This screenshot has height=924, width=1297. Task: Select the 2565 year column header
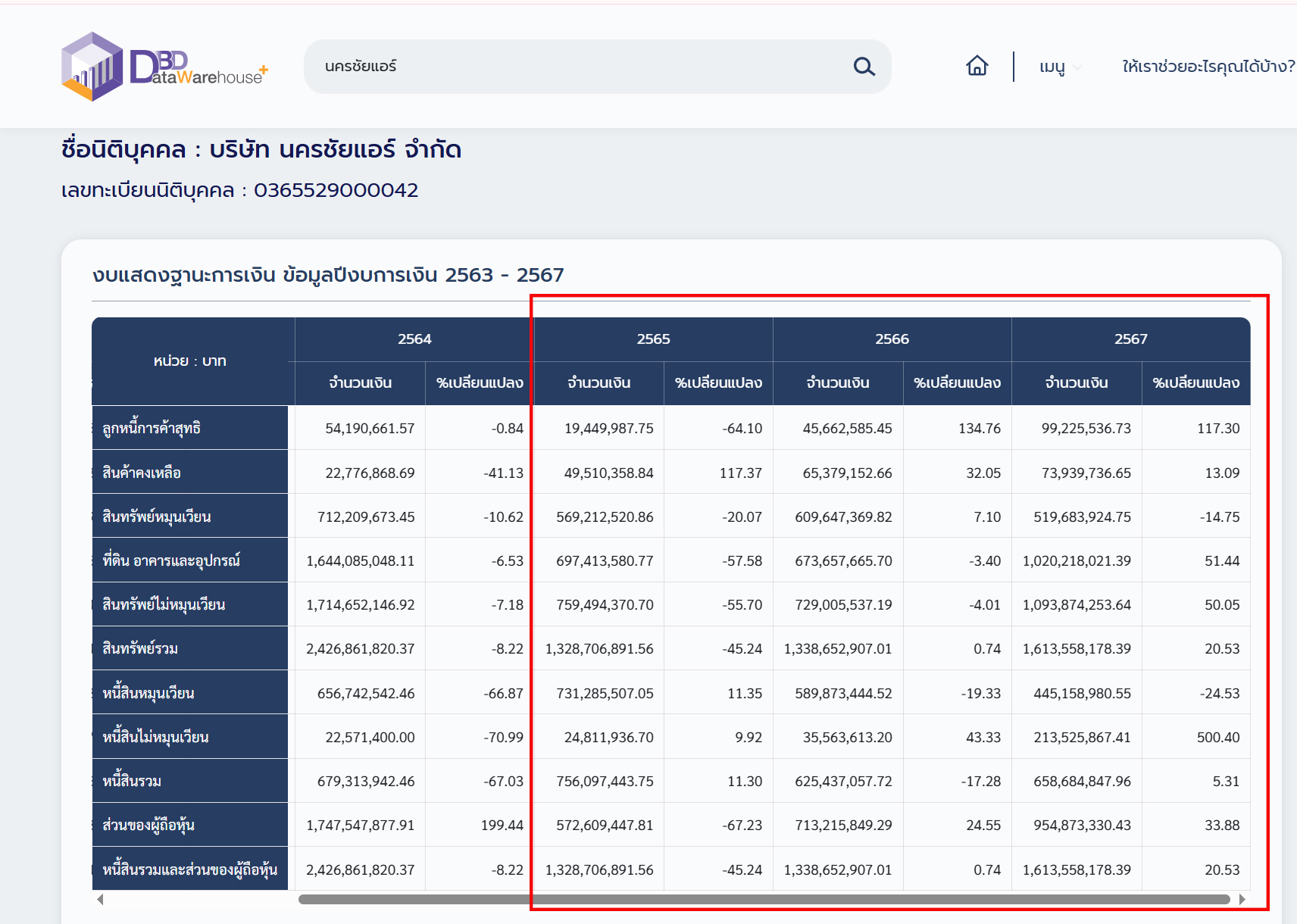(x=653, y=339)
